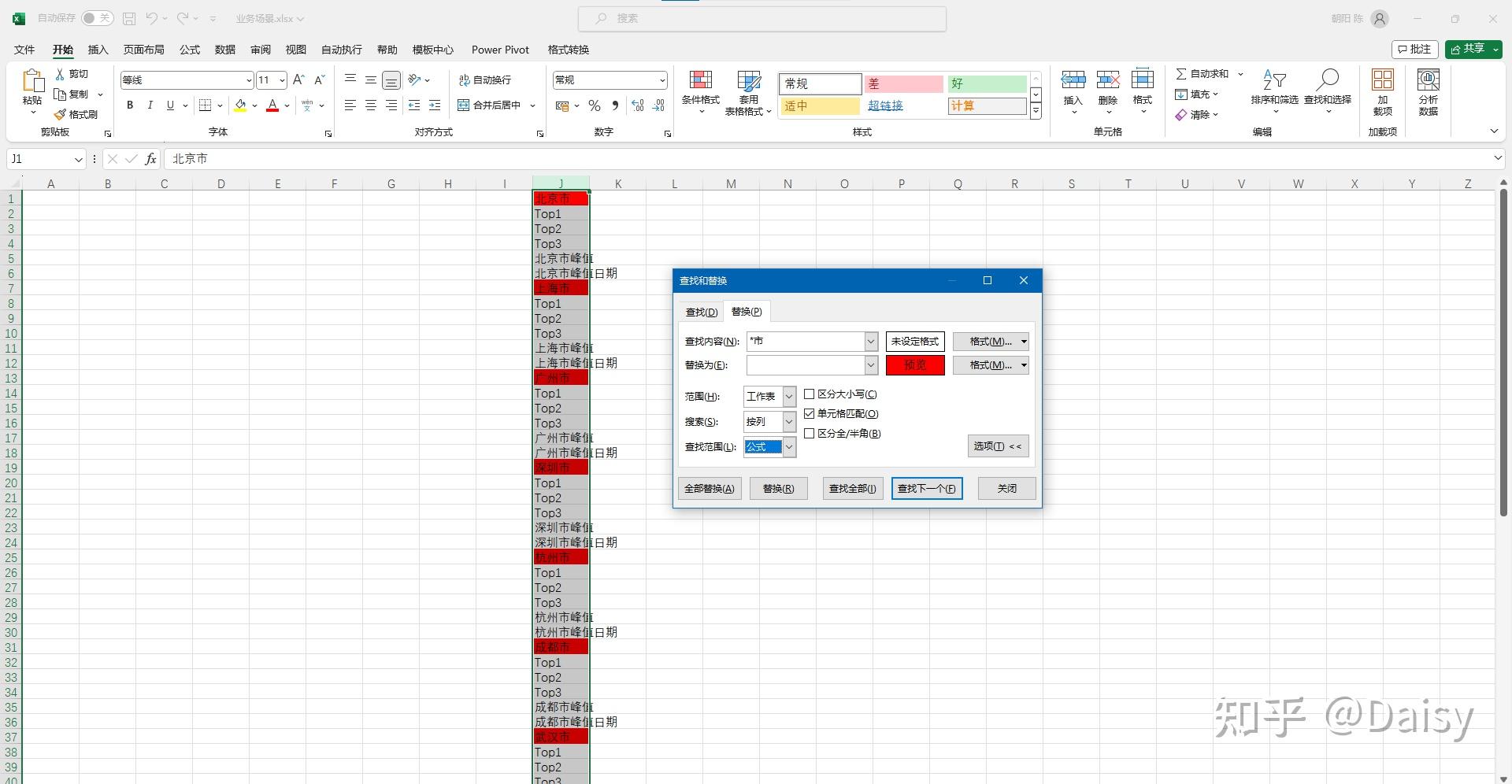The height and width of the screenshot is (784, 1512).
Task: Click the Find All button
Action: click(853, 489)
